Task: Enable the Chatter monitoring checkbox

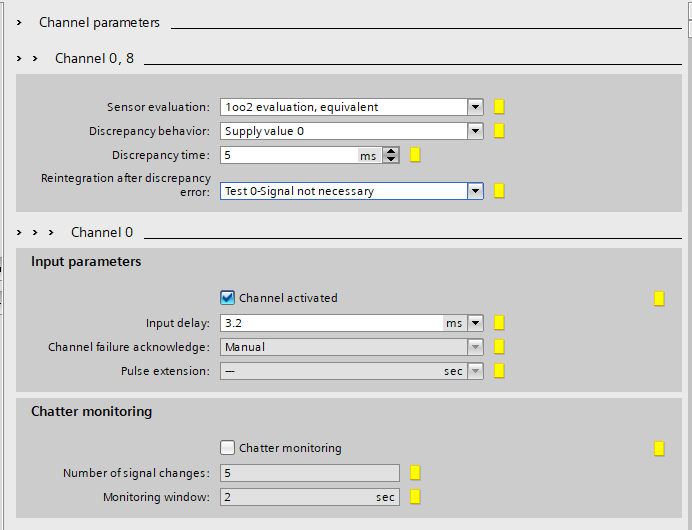Action: [x=227, y=448]
